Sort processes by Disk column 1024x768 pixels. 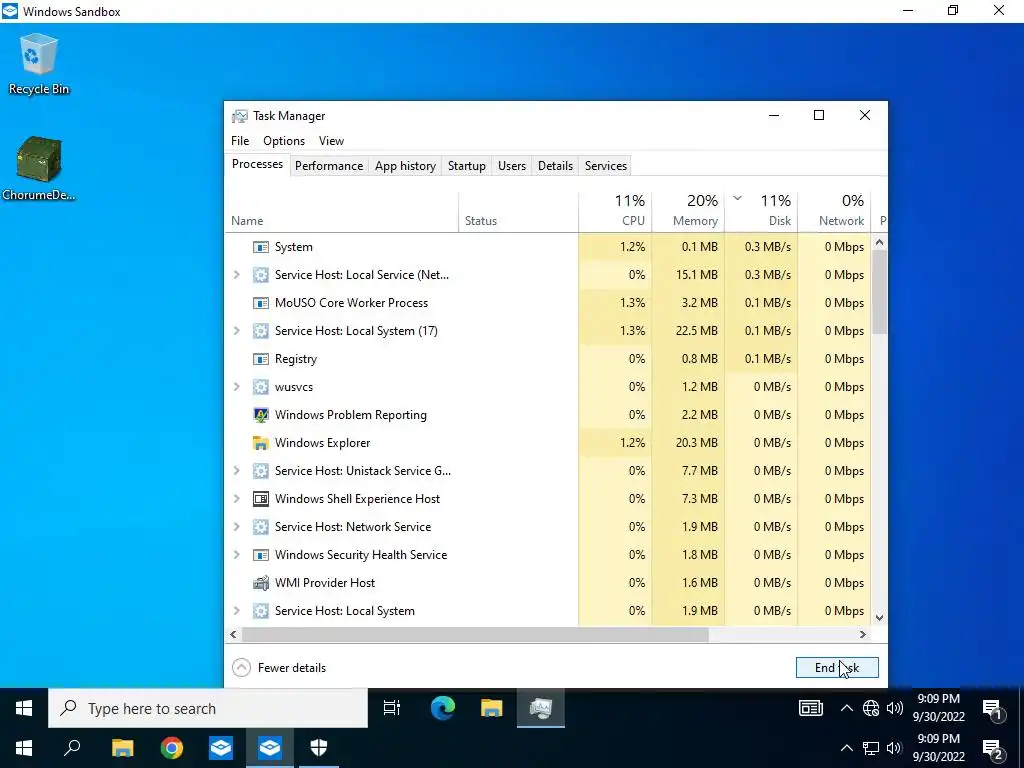pyautogui.click(x=761, y=211)
